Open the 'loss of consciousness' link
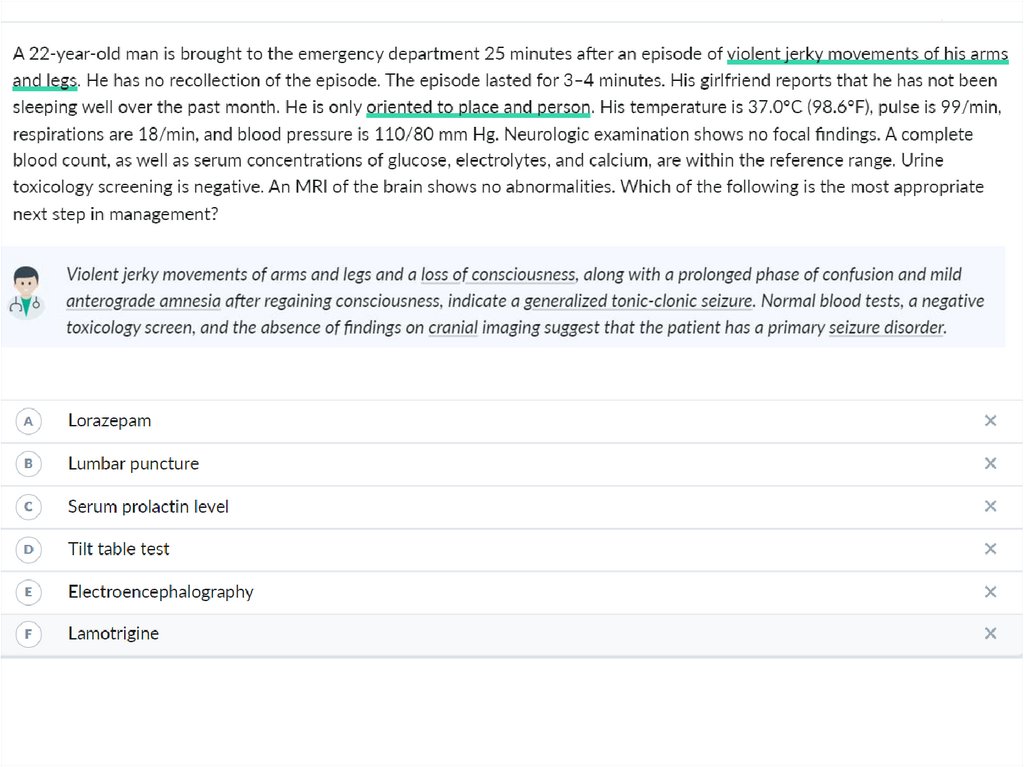The width and height of the screenshot is (1024, 767). (498, 274)
